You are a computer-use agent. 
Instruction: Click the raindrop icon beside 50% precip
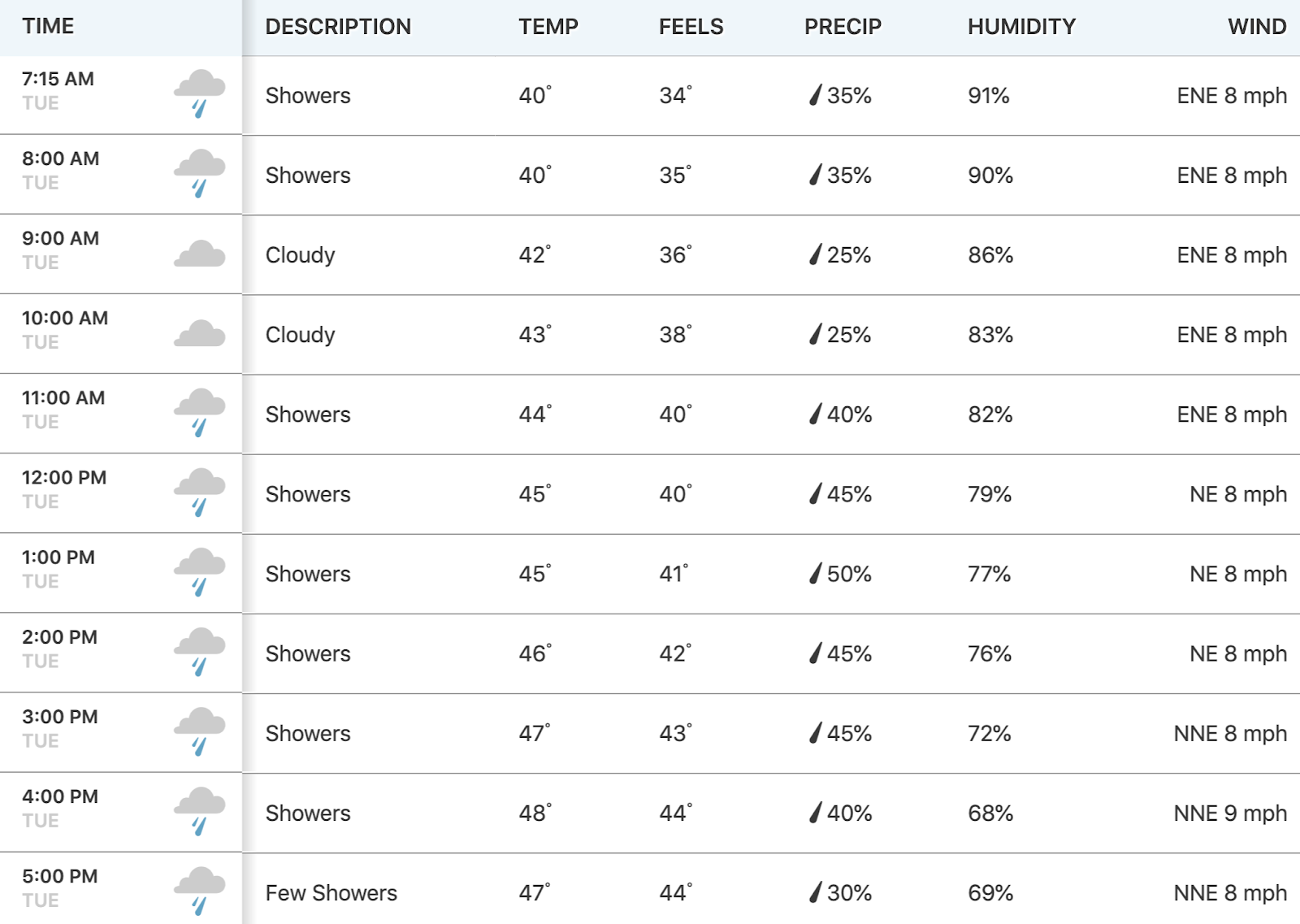point(816,574)
